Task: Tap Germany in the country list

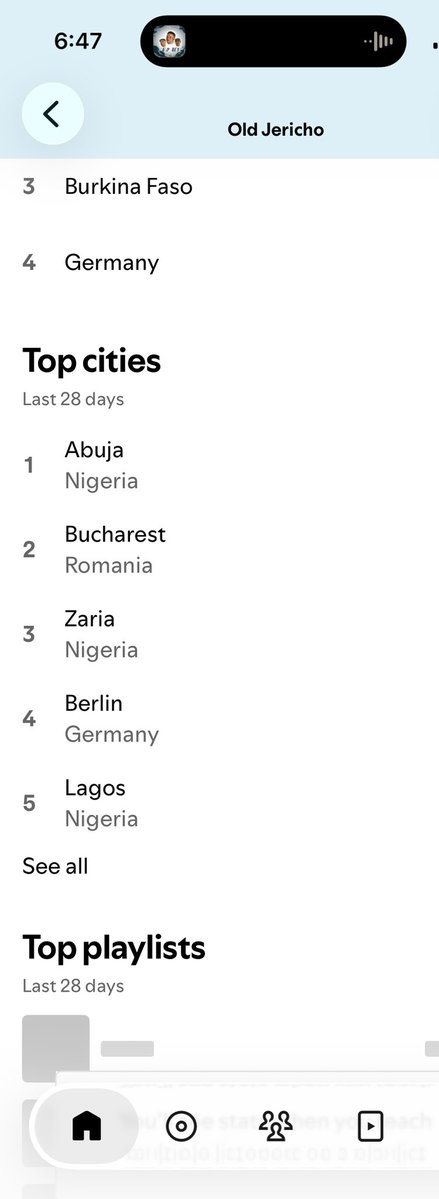Action: pos(112,263)
